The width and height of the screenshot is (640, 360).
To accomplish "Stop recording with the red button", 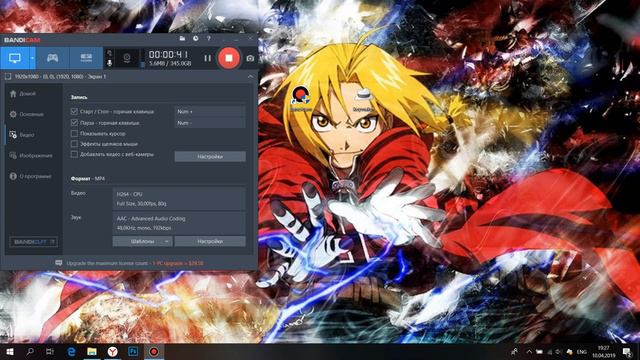I will [229, 58].
